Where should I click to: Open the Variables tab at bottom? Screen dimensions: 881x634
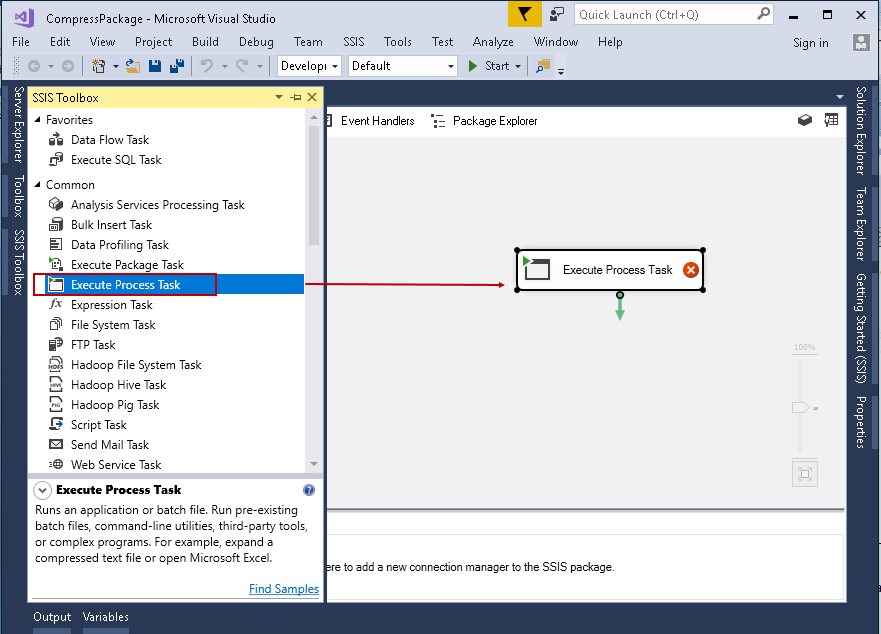[x=106, y=617]
